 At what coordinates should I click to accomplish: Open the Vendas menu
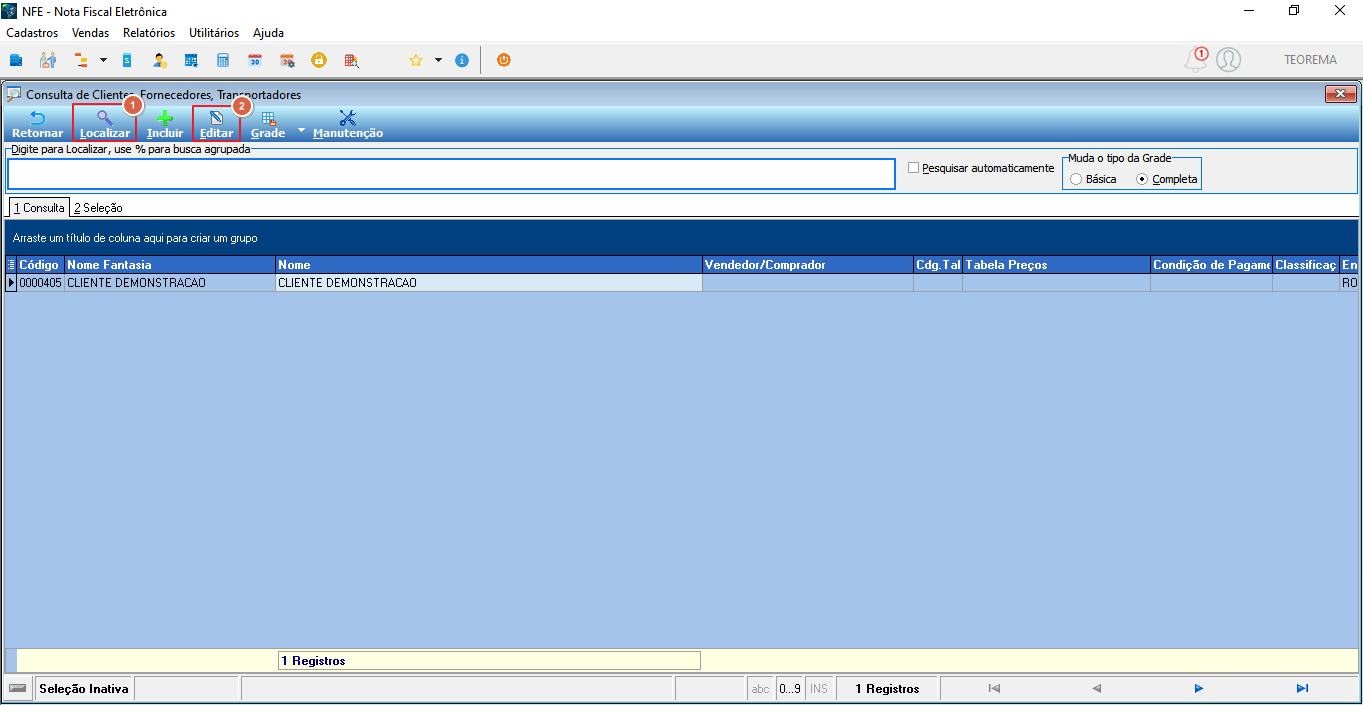91,33
